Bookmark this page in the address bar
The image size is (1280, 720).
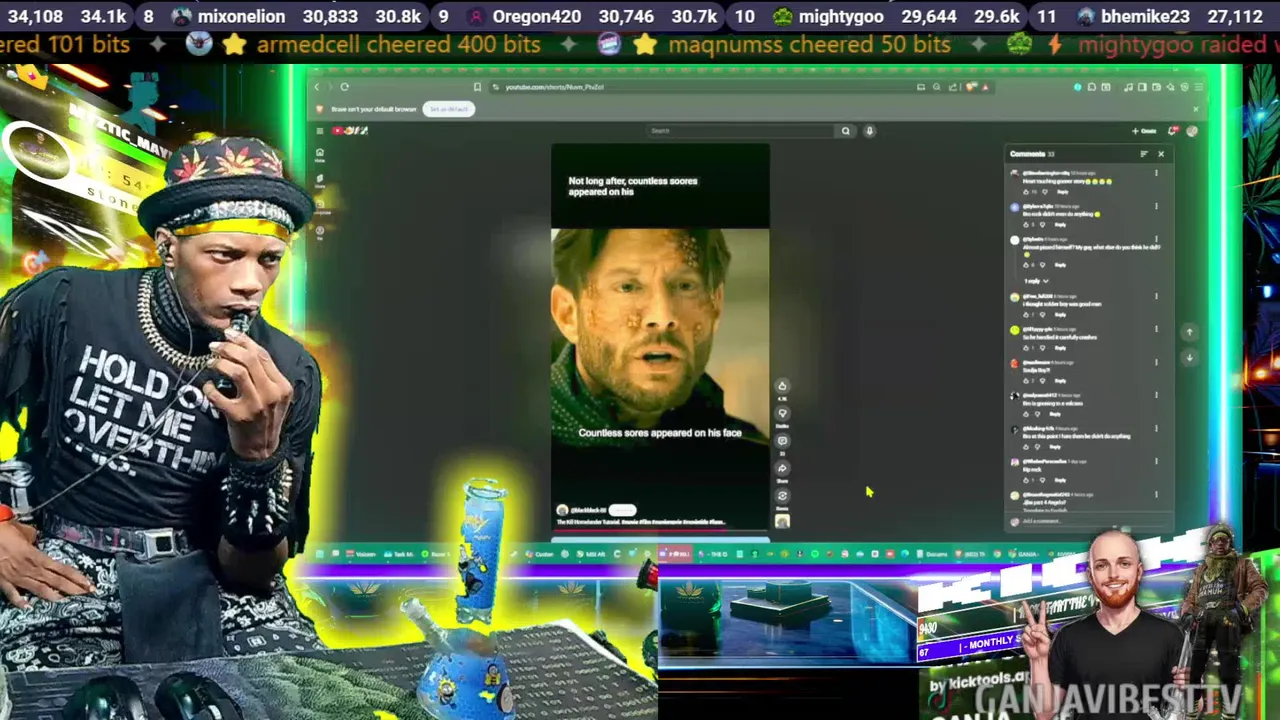[x=477, y=87]
